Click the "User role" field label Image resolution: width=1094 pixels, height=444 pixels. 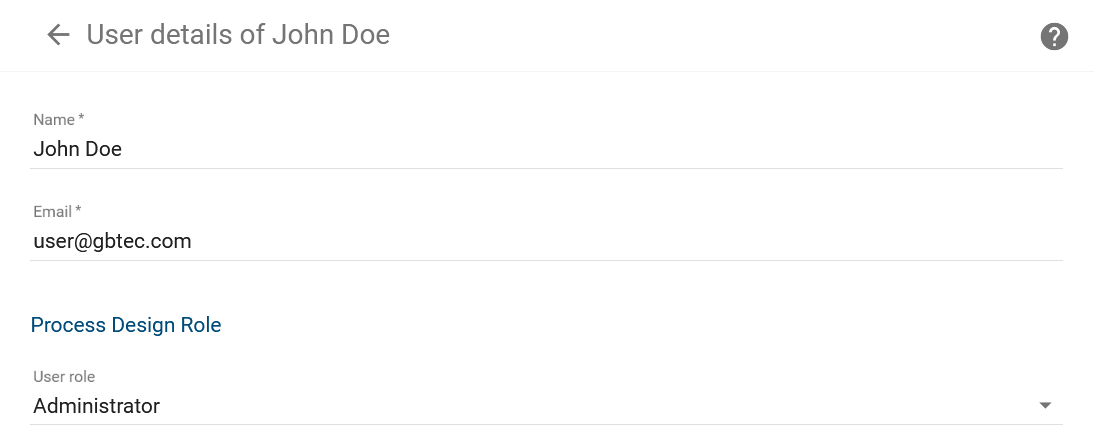pos(64,377)
